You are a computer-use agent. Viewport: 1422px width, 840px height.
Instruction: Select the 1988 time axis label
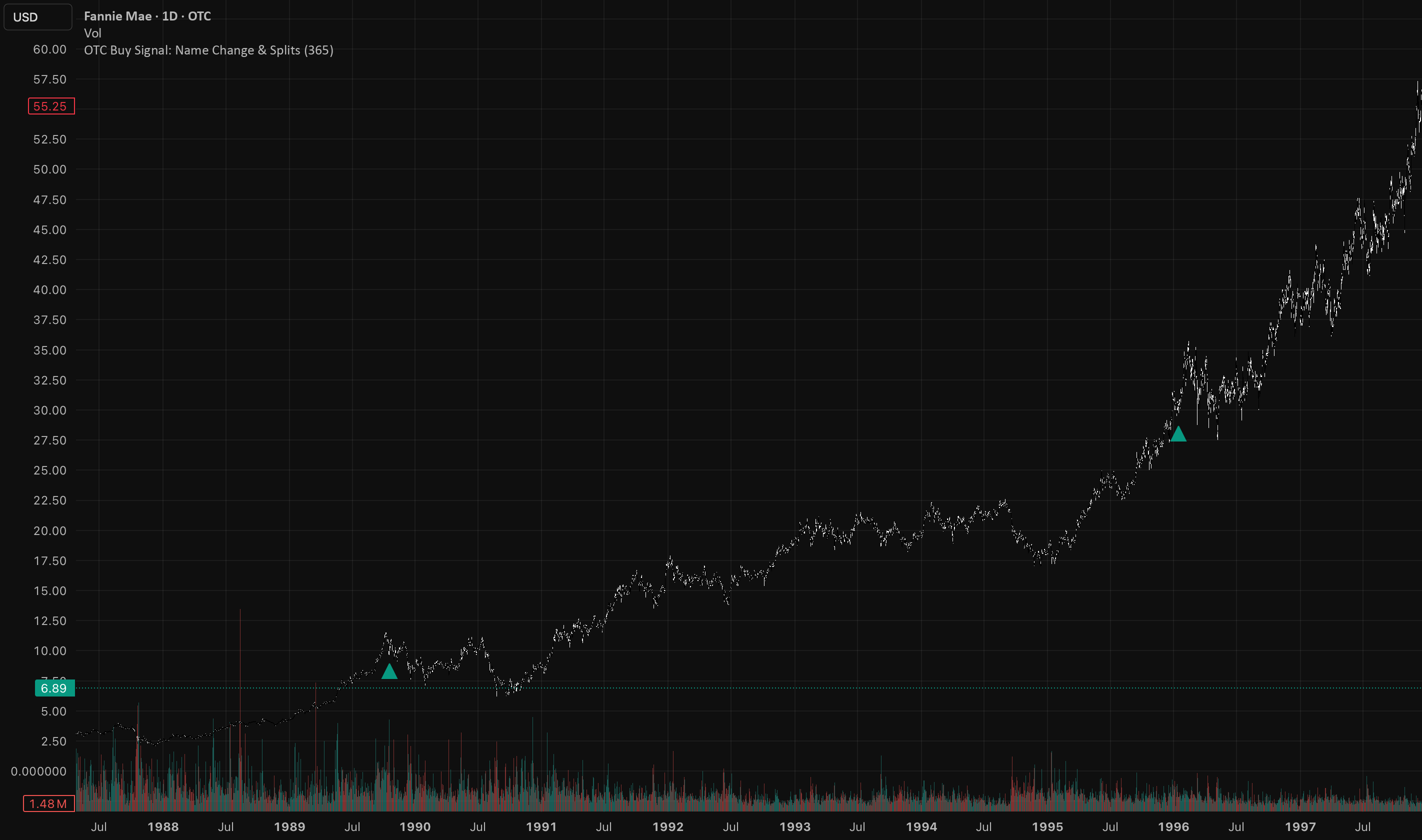[x=163, y=826]
